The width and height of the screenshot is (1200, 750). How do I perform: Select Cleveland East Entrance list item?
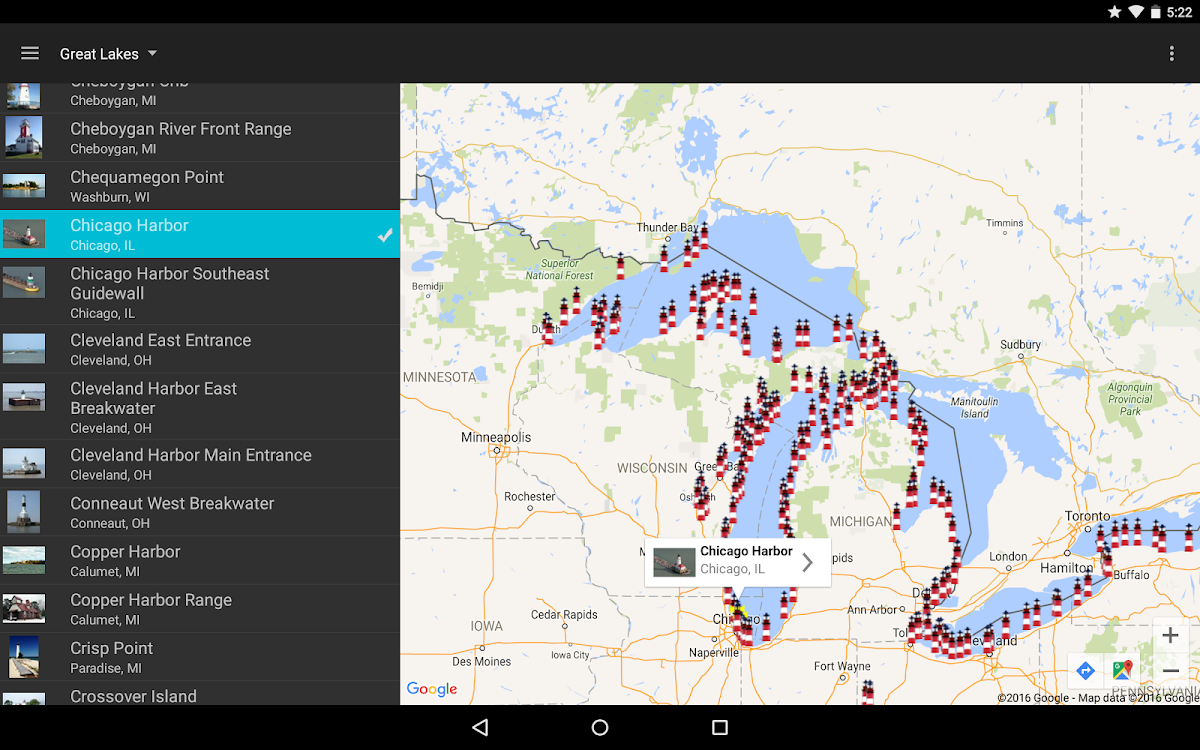tap(200, 349)
